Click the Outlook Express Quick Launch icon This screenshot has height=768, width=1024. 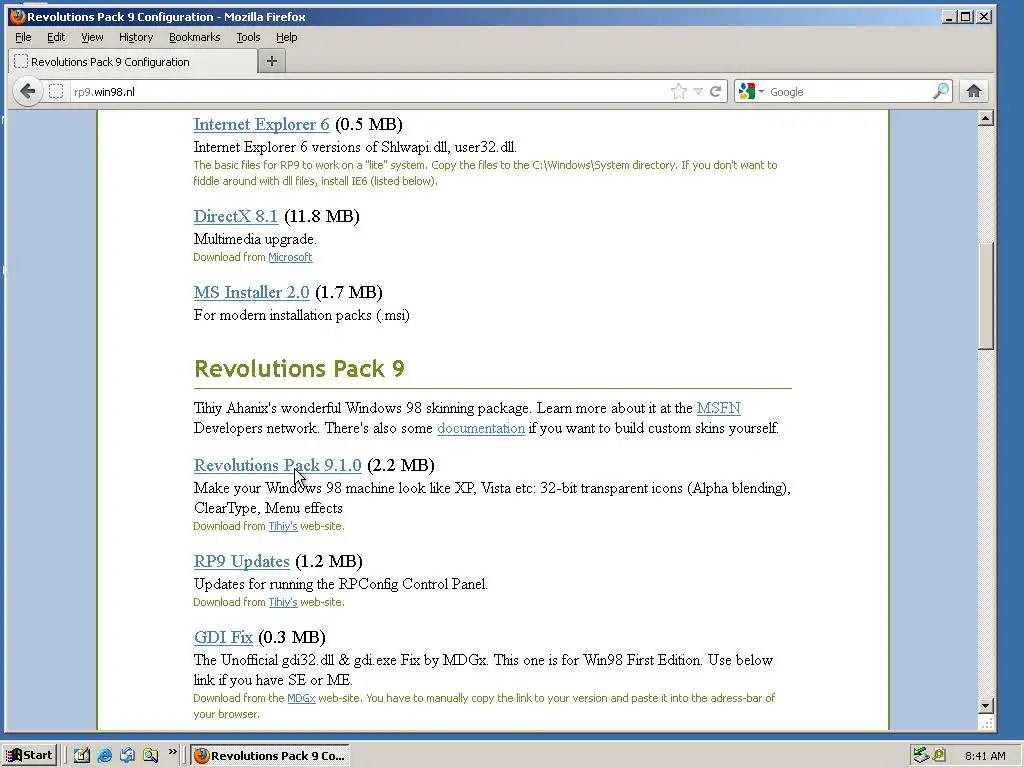point(127,755)
